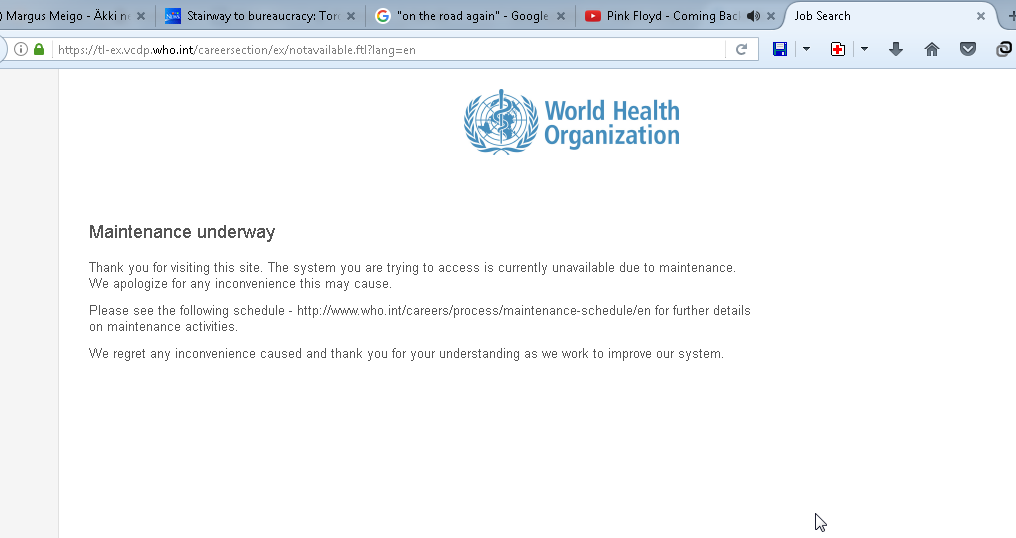
Task: Click the green secure padlock icon
Action: coord(39,49)
